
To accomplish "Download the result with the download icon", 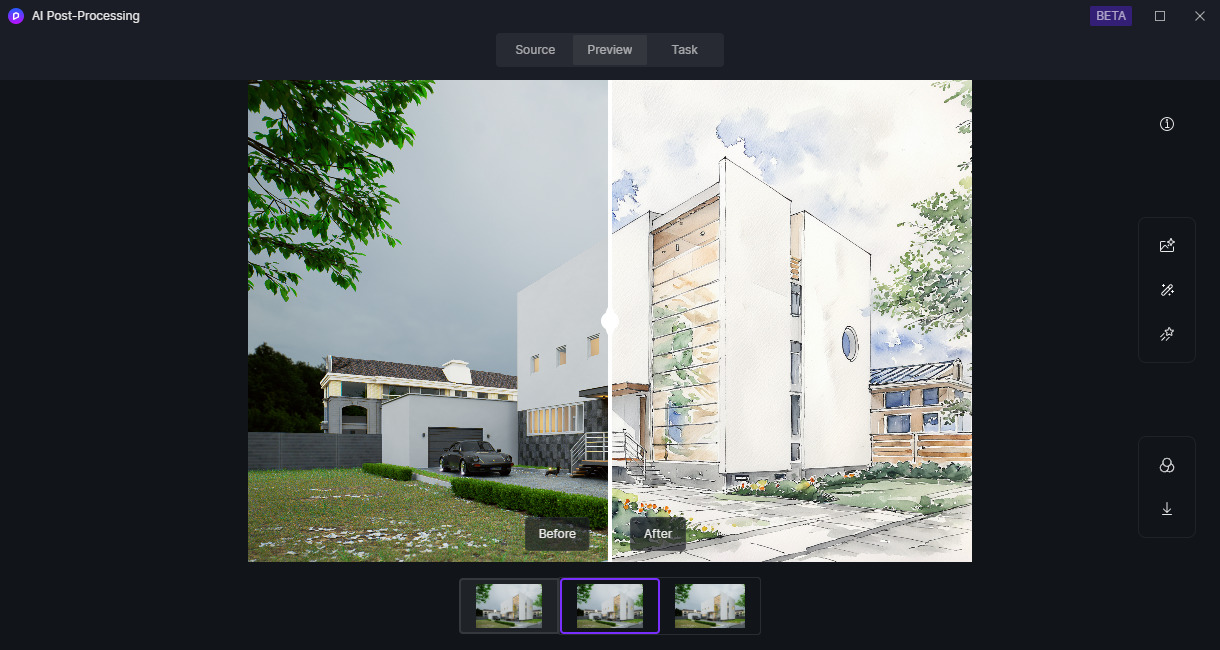I will [x=1167, y=509].
